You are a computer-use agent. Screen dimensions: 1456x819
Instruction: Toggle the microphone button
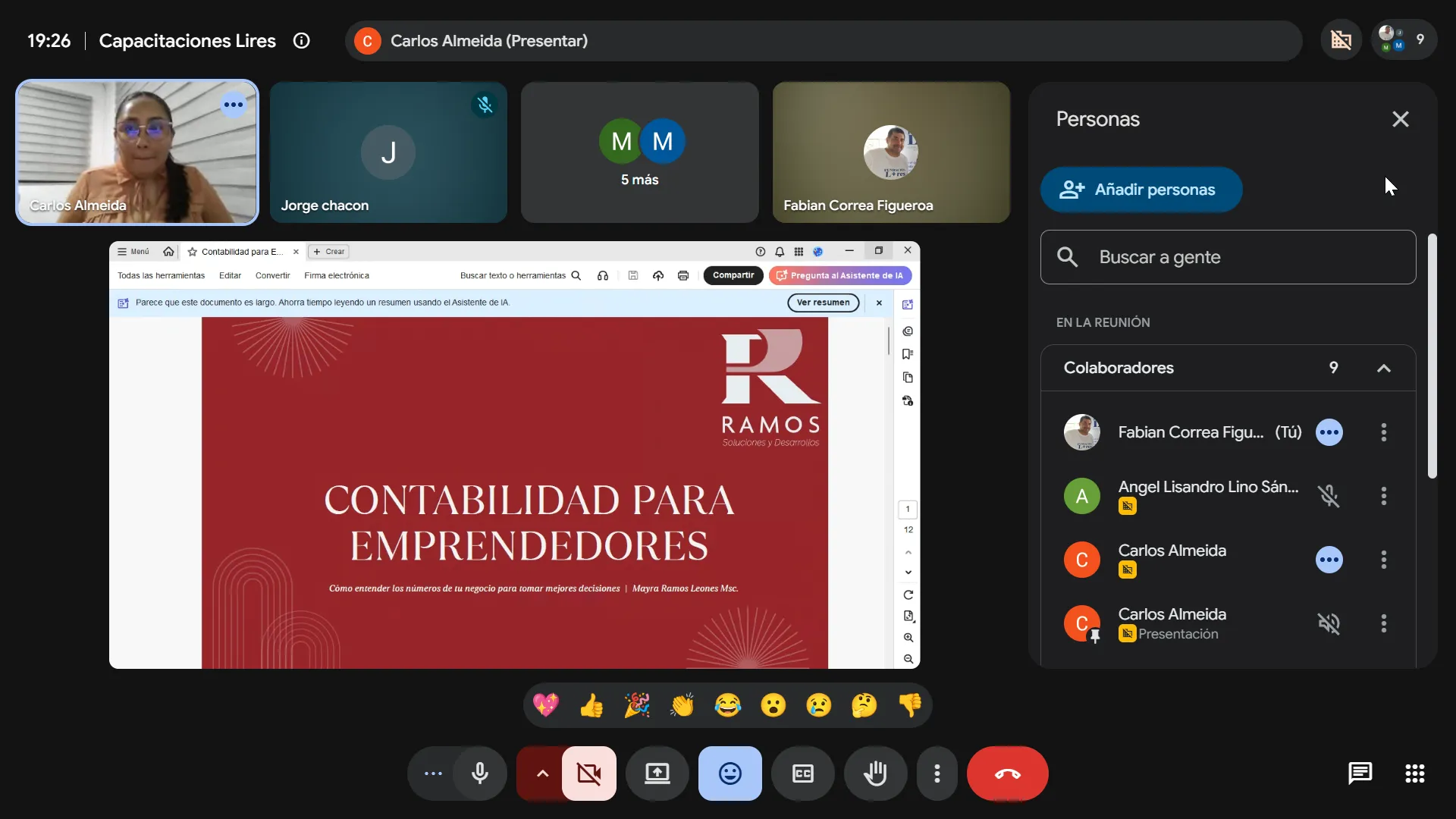click(480, 773)
